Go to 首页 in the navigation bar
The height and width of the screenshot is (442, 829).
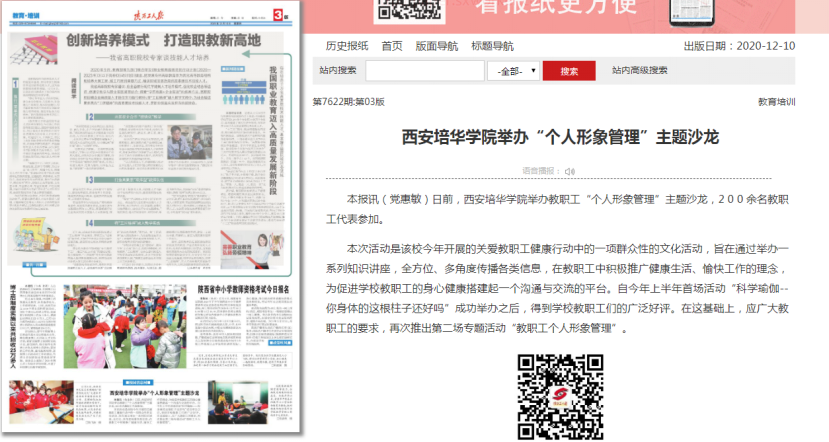[392, 46]
